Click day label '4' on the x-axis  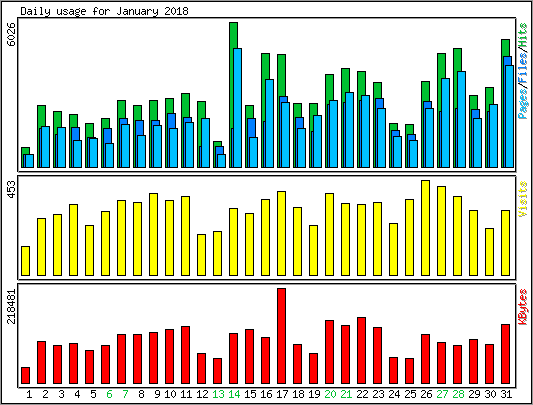(77, 394)
